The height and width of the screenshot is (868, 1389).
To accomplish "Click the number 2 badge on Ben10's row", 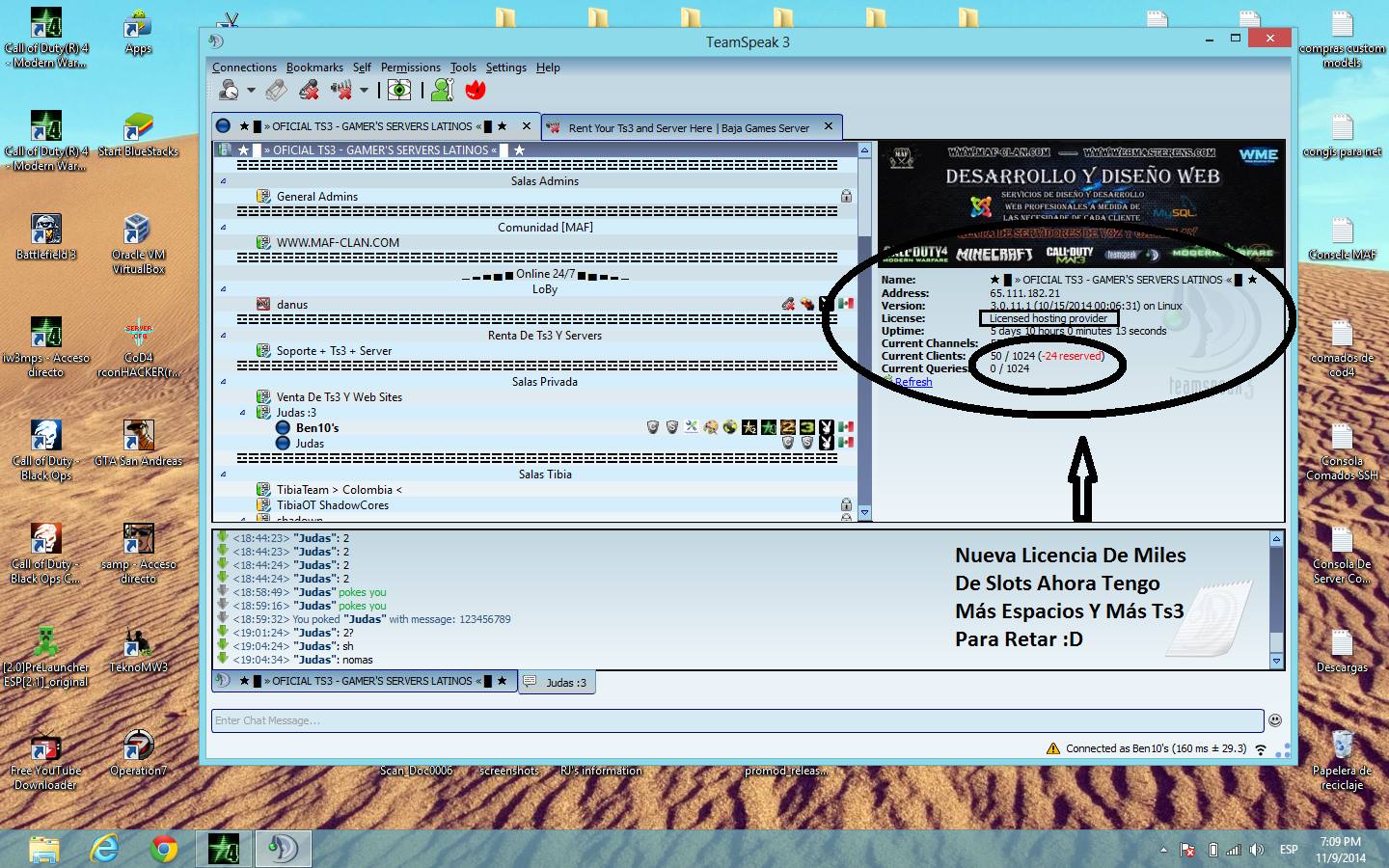I will pyautogui.click(x=788, y=427).
